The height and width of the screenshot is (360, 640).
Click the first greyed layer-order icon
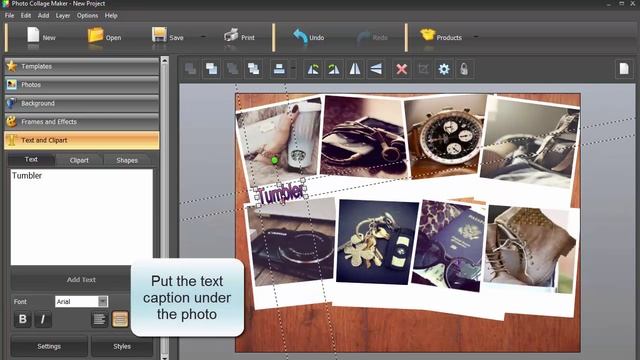coord(190,69)
